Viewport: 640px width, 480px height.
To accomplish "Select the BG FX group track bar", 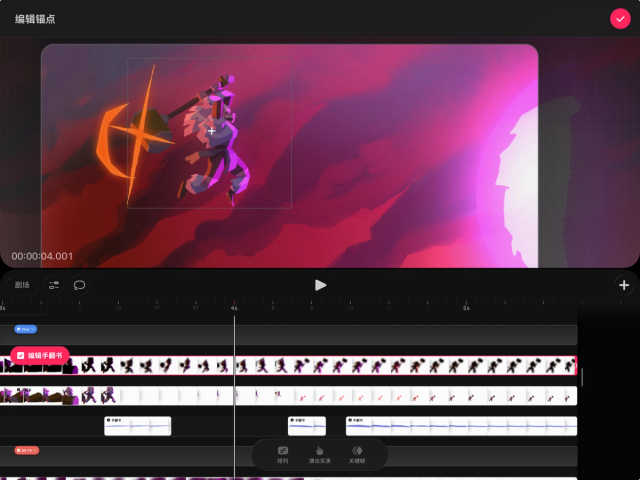I will point(288,456).
